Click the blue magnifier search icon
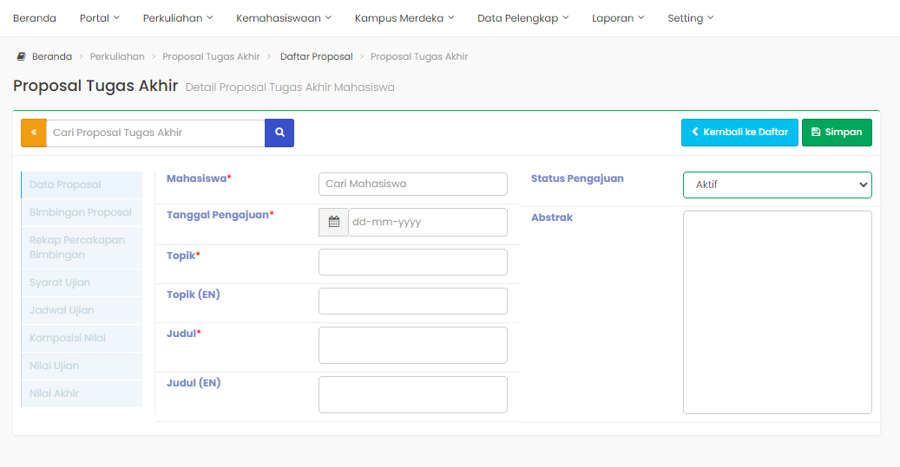Viewport: 900px width, 467px height. 279,133
